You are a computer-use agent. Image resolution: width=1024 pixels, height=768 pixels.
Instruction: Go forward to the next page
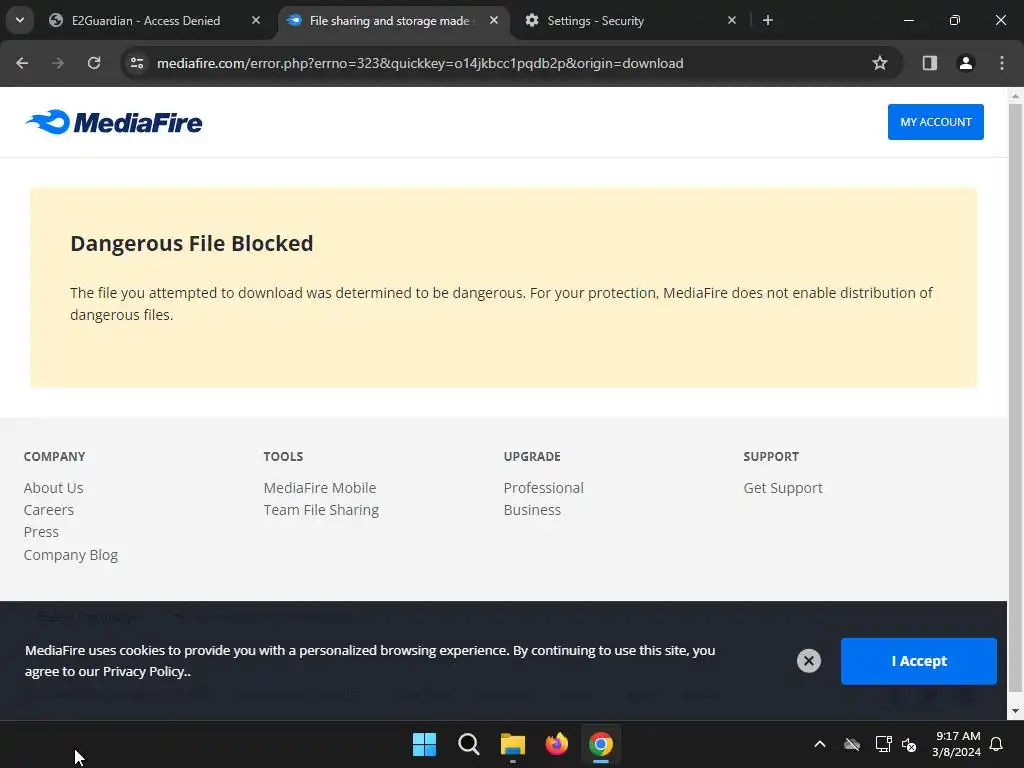(x=58, y=63)
